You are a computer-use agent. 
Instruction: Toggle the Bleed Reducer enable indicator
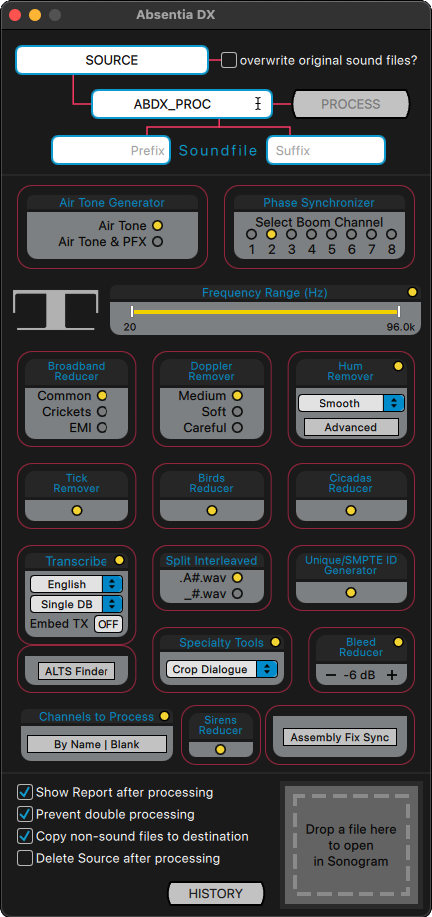(398, 642)
